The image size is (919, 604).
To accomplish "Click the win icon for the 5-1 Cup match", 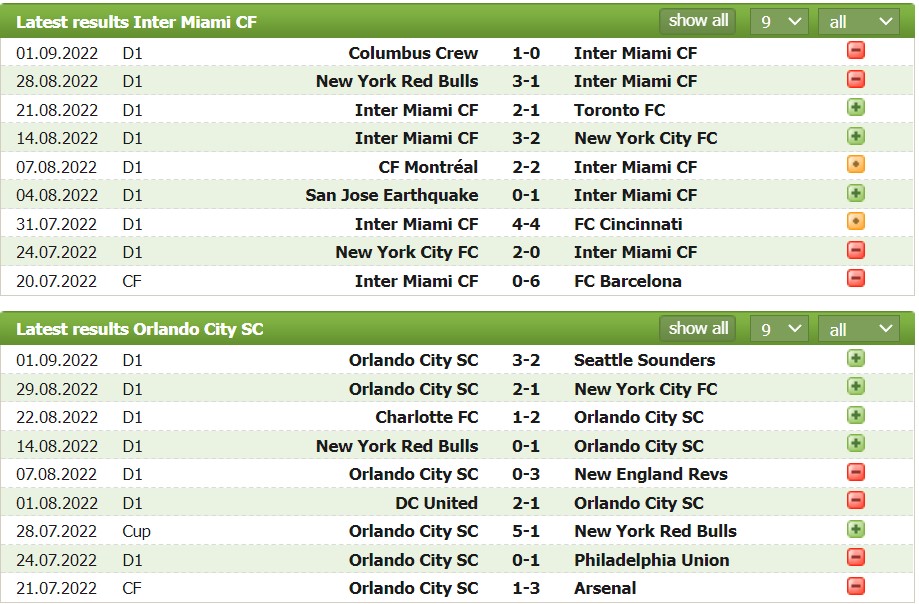I will 855,531.
